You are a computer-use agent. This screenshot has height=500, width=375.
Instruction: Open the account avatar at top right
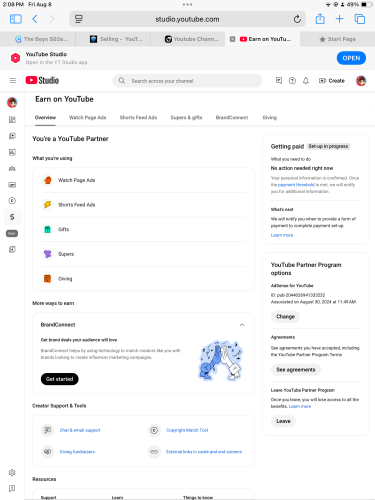pyautogui.click(x=361, y=81)
